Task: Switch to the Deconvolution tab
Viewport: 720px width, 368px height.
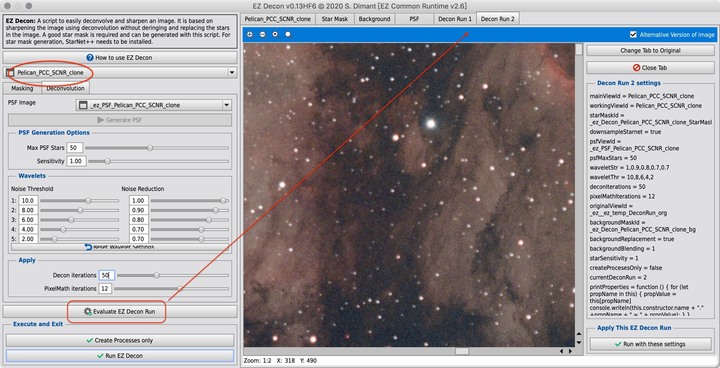Action: click(x=66, y=88)
